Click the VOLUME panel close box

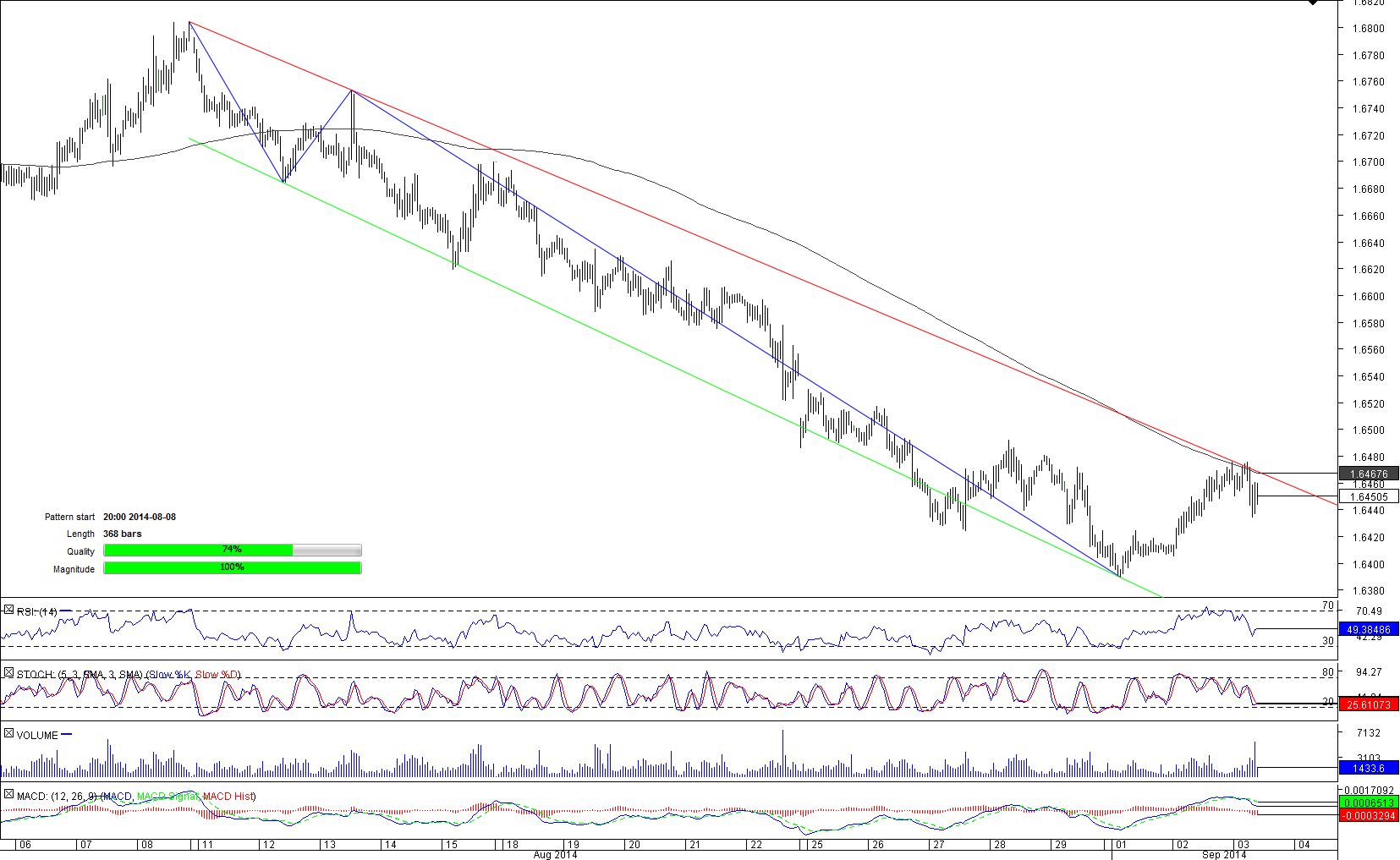tap(8, 733)
